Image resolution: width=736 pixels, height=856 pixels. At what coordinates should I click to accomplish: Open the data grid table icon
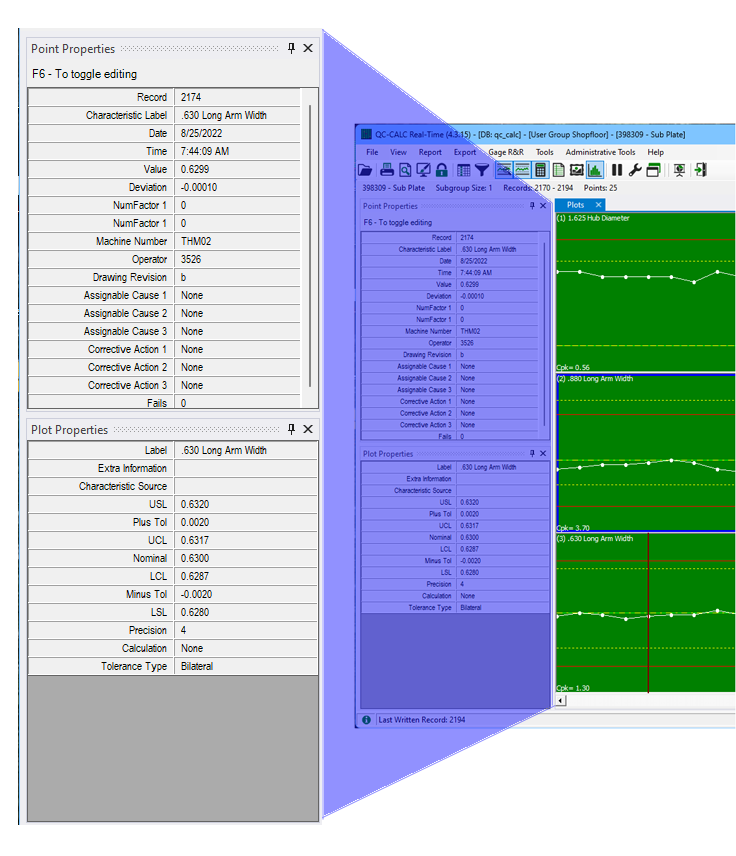click(464, 170)
